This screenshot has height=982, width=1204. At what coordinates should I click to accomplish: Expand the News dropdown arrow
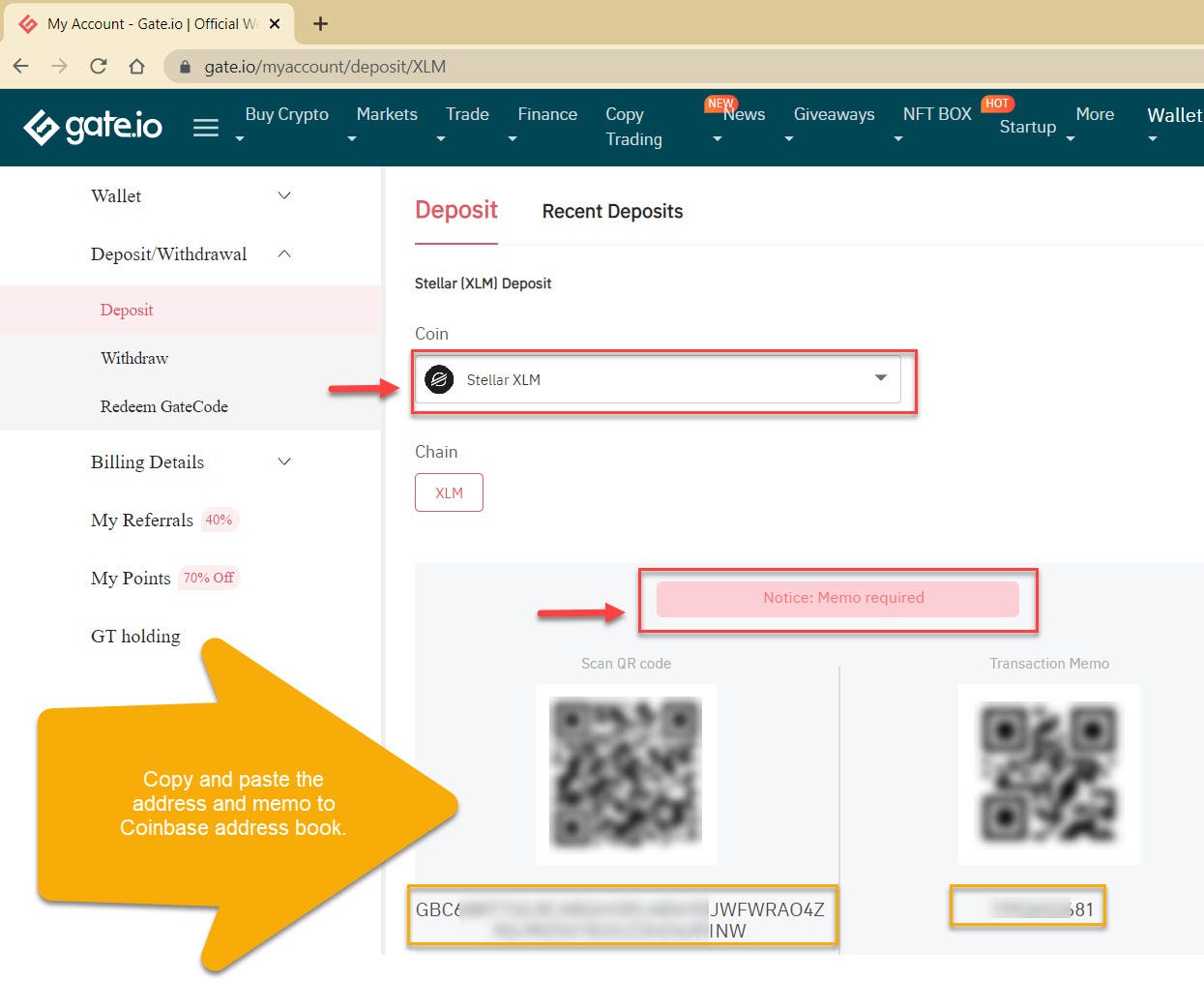718,139
